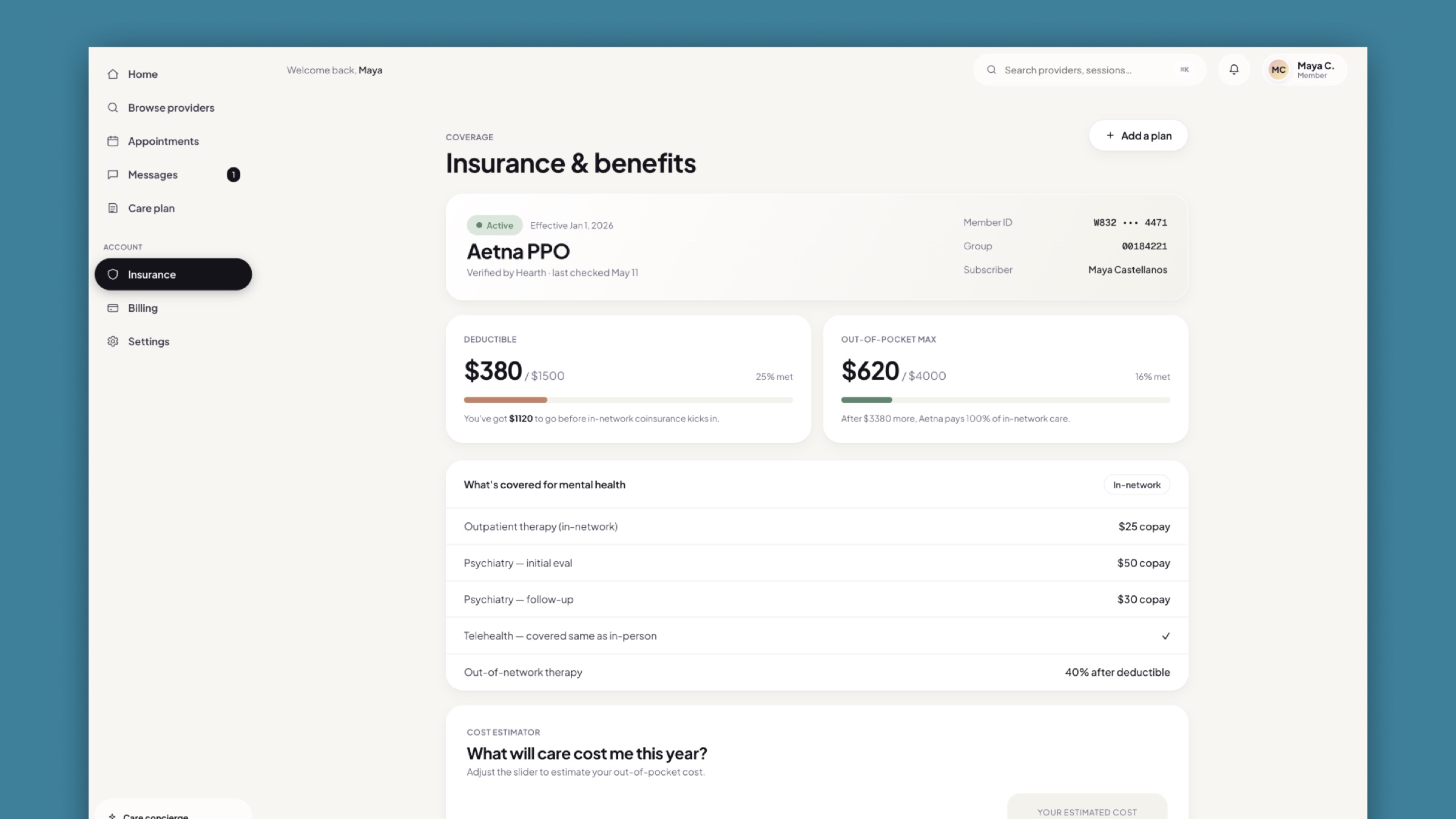Toggle the In-network filter pill
The width and height of the screenshot is (1456, 819).
[1136, 485]
